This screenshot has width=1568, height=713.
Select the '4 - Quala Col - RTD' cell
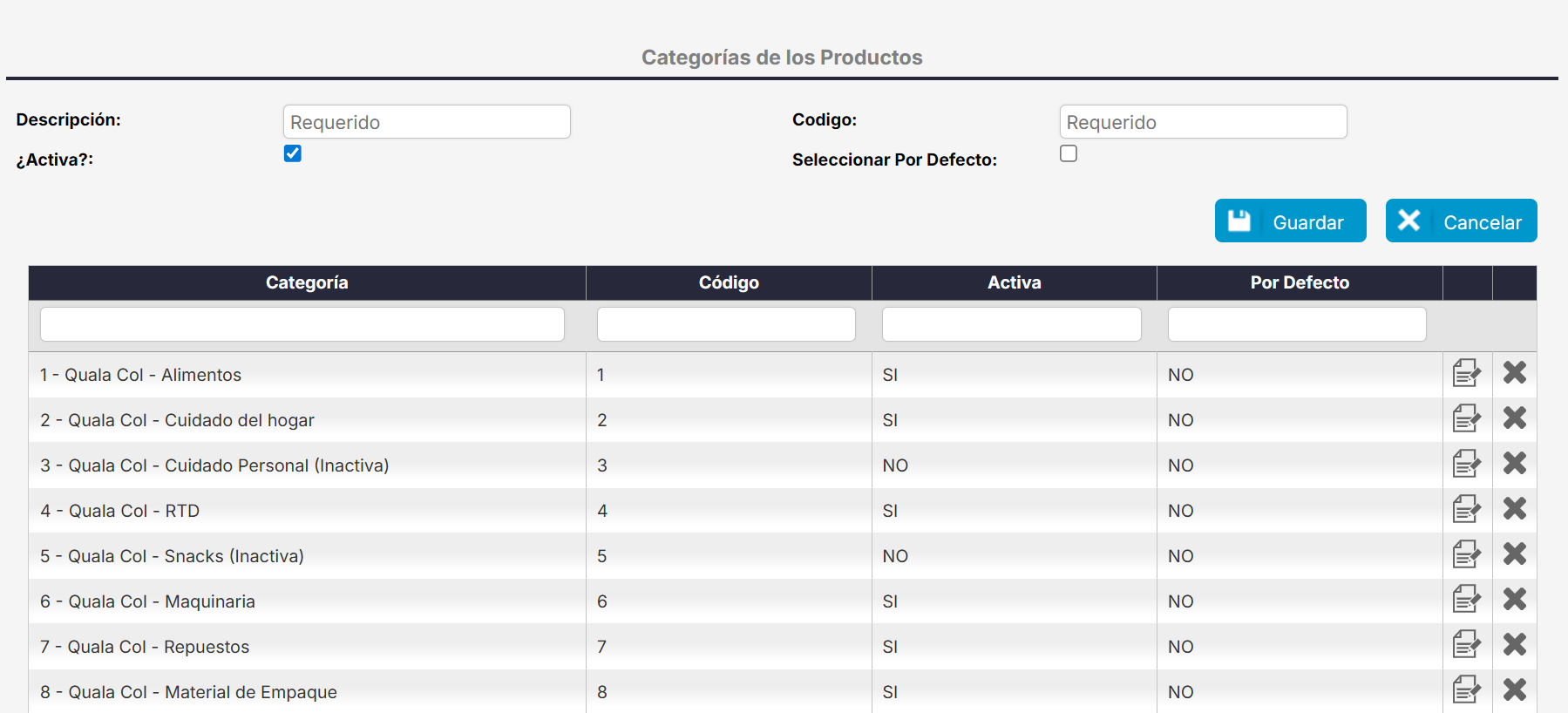[307, 511]
